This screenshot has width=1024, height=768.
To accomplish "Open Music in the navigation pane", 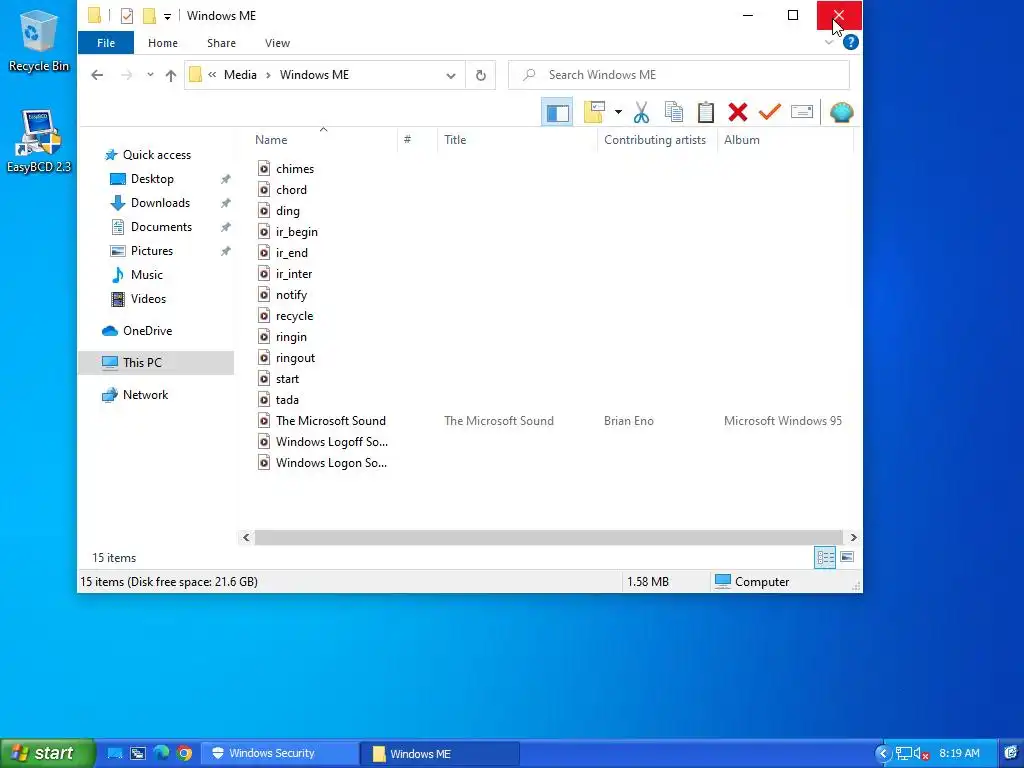I will 146,275.
